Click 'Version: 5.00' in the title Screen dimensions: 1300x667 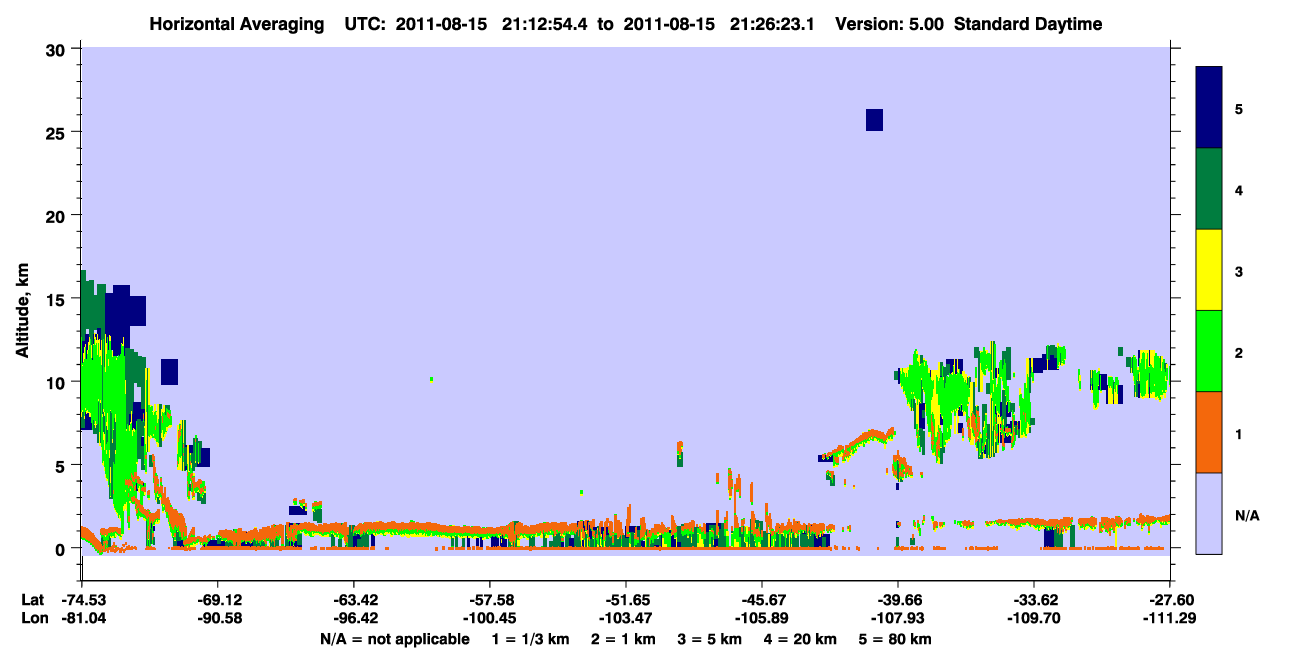click(888, 24)
